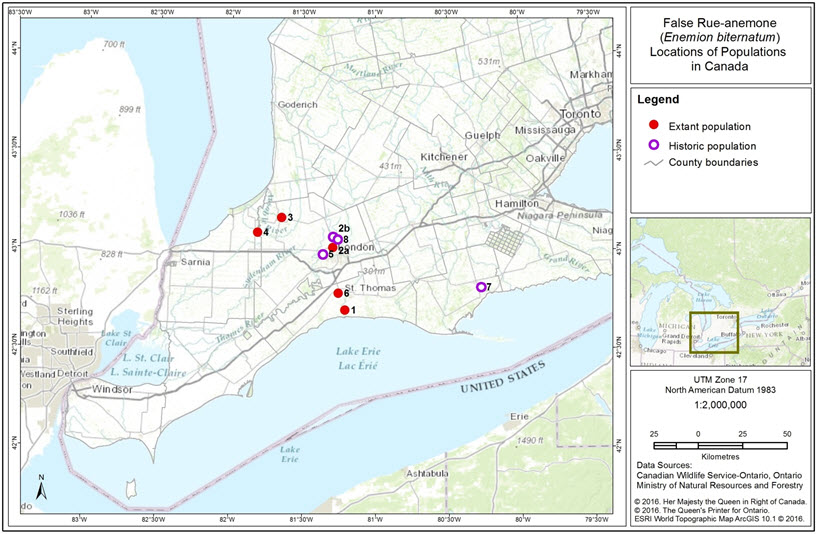Click the False Rue-anemone map title

pyautogui.click(x=720, y=23)
